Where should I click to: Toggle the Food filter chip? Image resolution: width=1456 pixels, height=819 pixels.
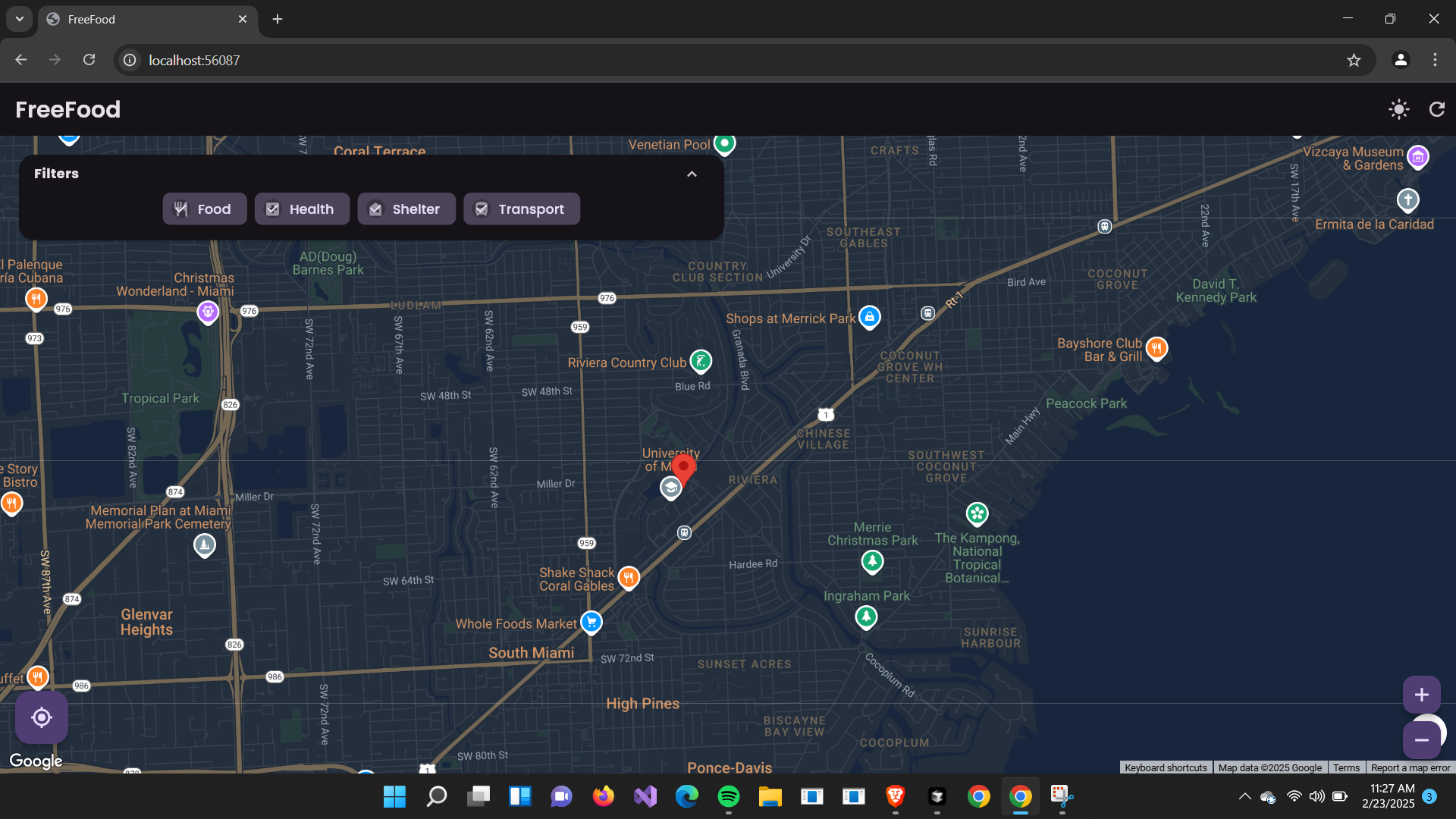point(204,209)
